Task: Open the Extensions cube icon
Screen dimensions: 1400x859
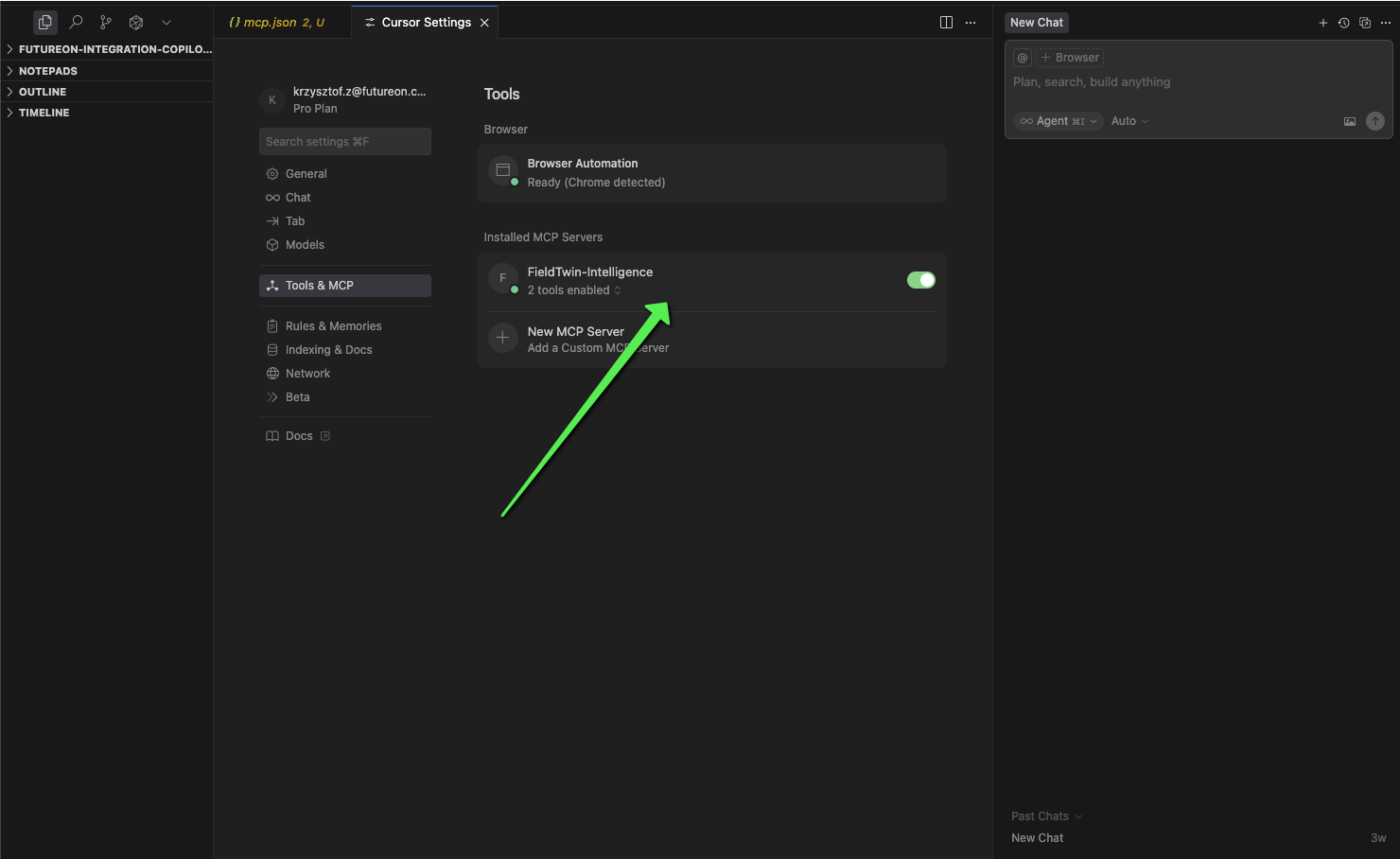Action: tap(136, 22)
